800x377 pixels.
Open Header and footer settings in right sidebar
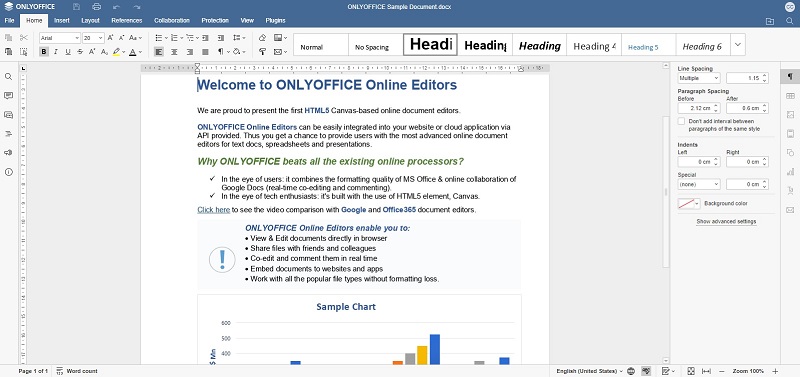click(x=790, y=134)
